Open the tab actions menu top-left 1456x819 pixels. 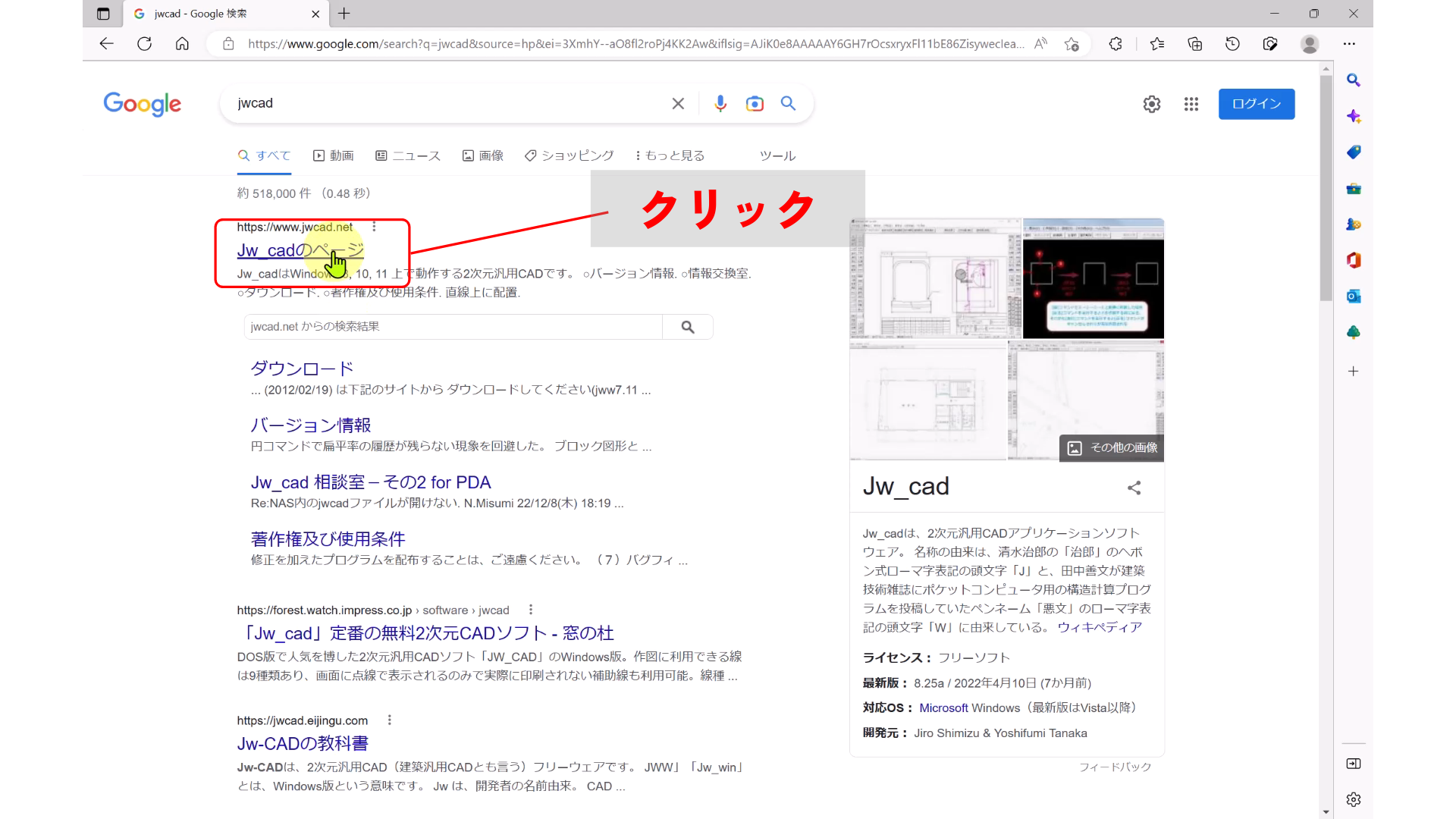pos(103,14)
